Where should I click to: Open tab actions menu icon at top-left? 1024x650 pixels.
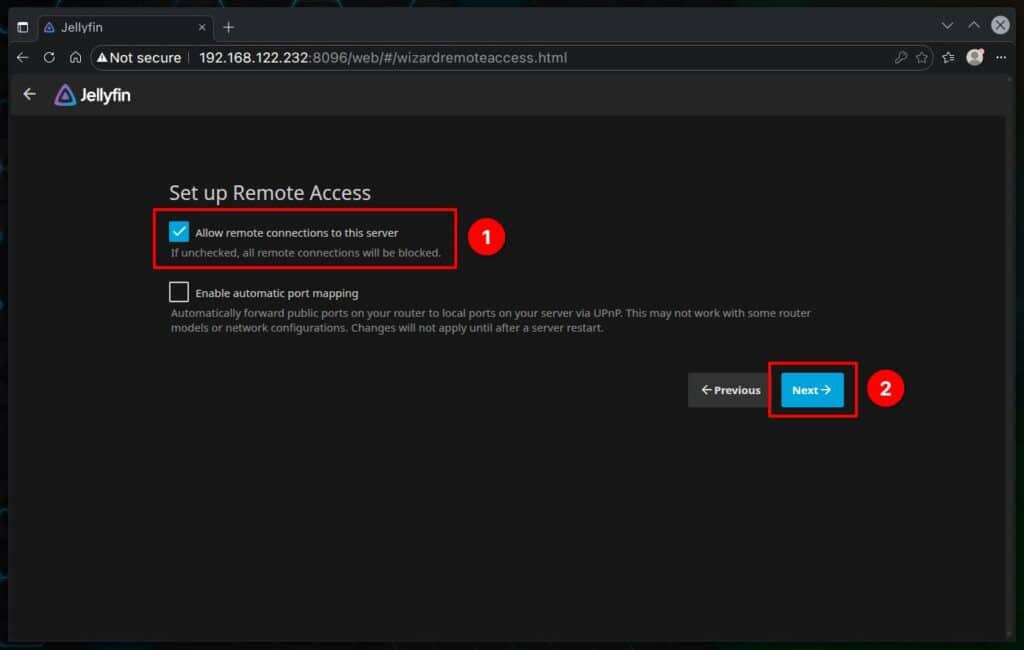pyautogui.click(x=23, y=27)
